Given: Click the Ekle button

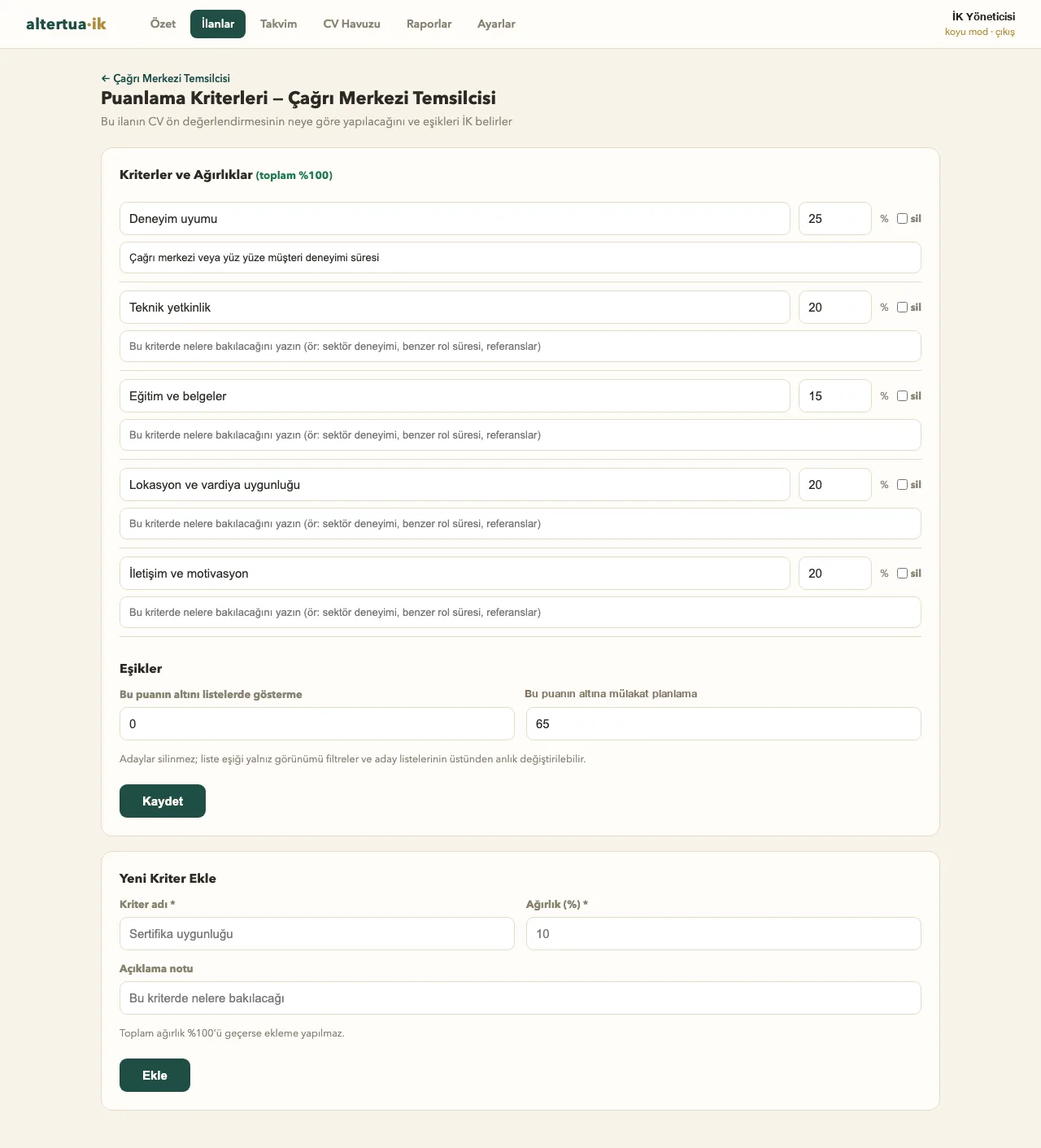Looking at the screenshot, I should (x=155, y=1075).
